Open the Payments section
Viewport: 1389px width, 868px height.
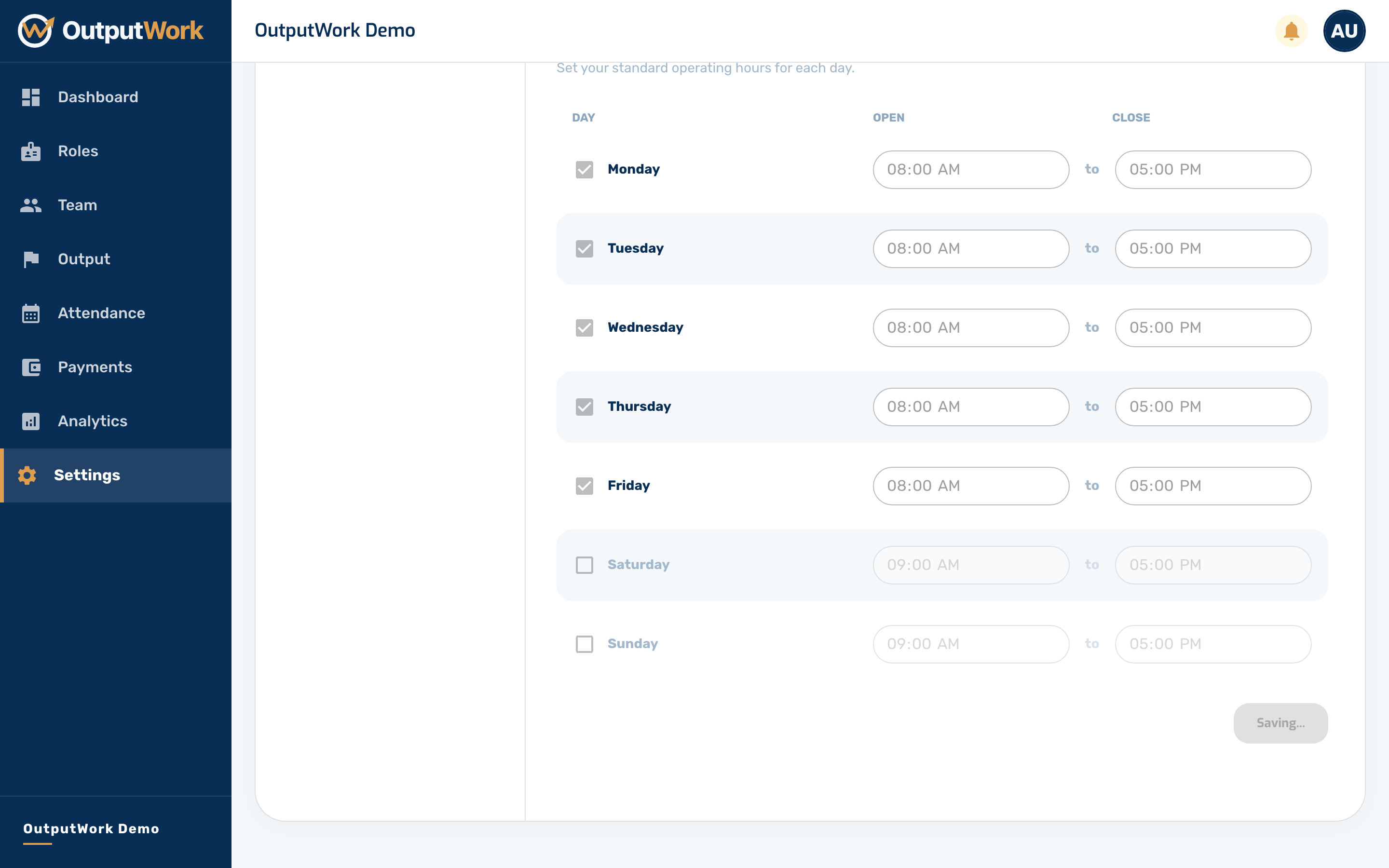[116, 367]
